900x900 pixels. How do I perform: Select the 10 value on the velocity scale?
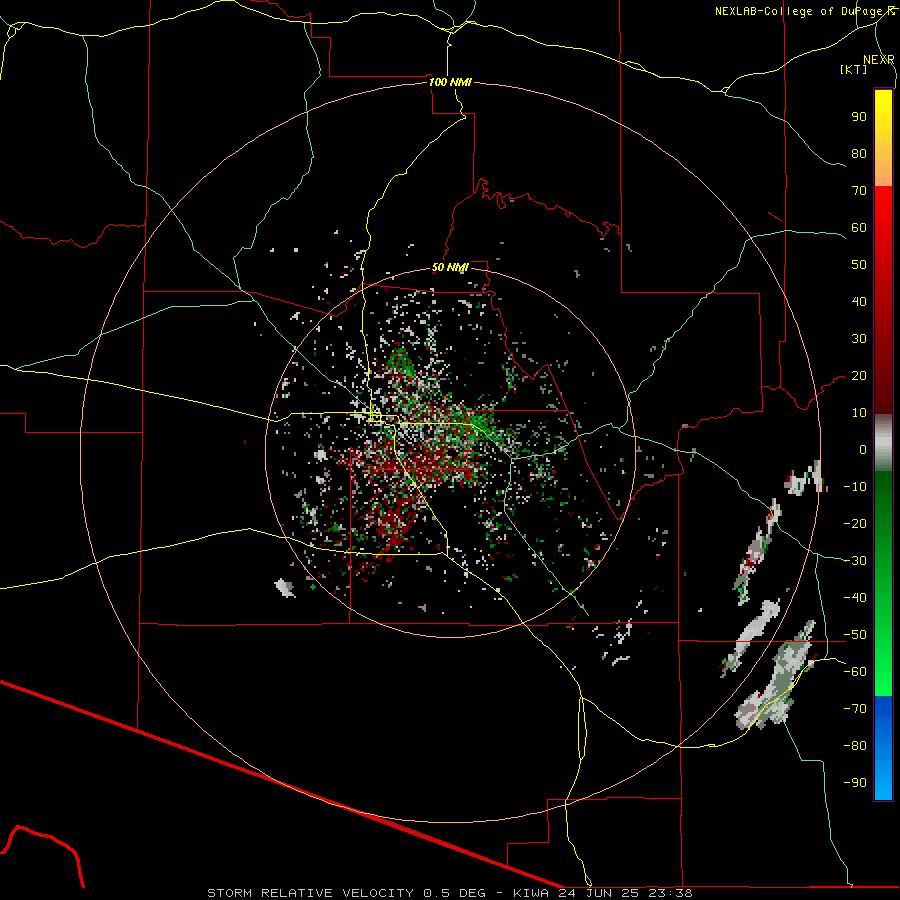[x=859, y=413]
